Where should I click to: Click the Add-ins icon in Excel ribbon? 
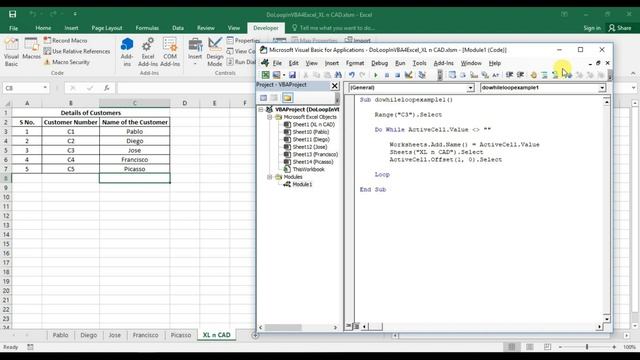(x=127, y=52)
